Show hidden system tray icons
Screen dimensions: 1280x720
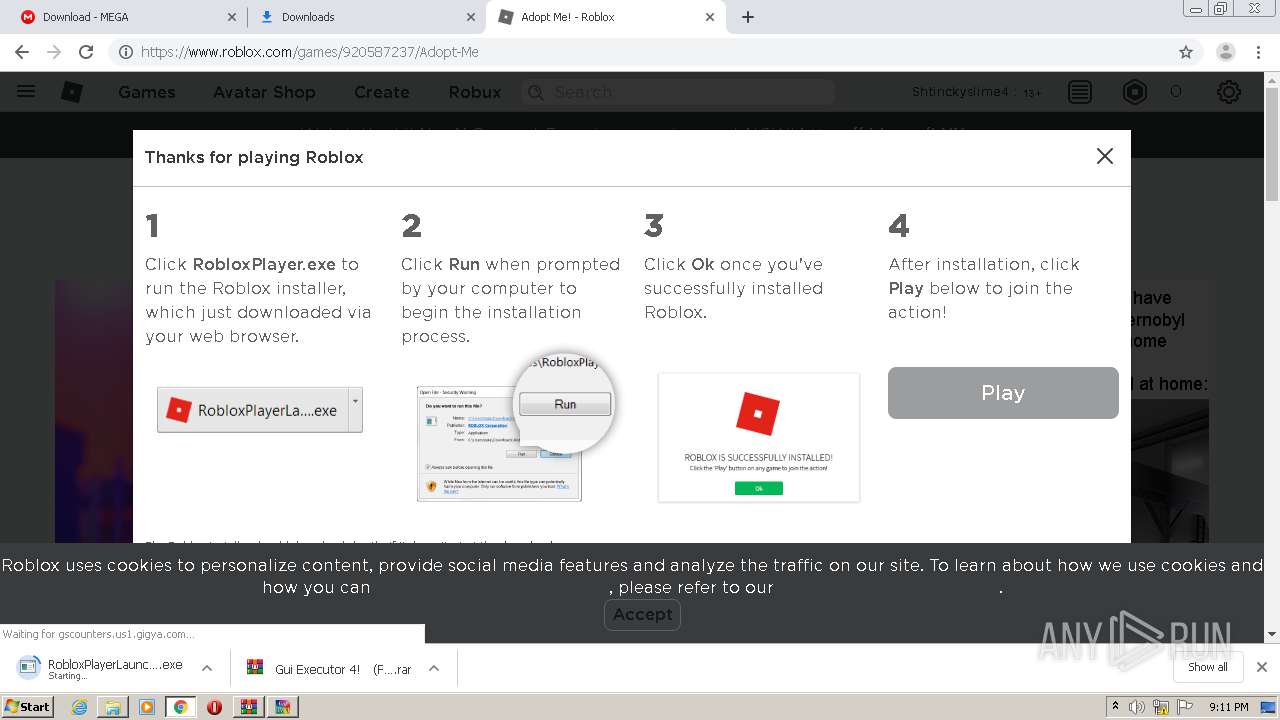pos(1115,707)
